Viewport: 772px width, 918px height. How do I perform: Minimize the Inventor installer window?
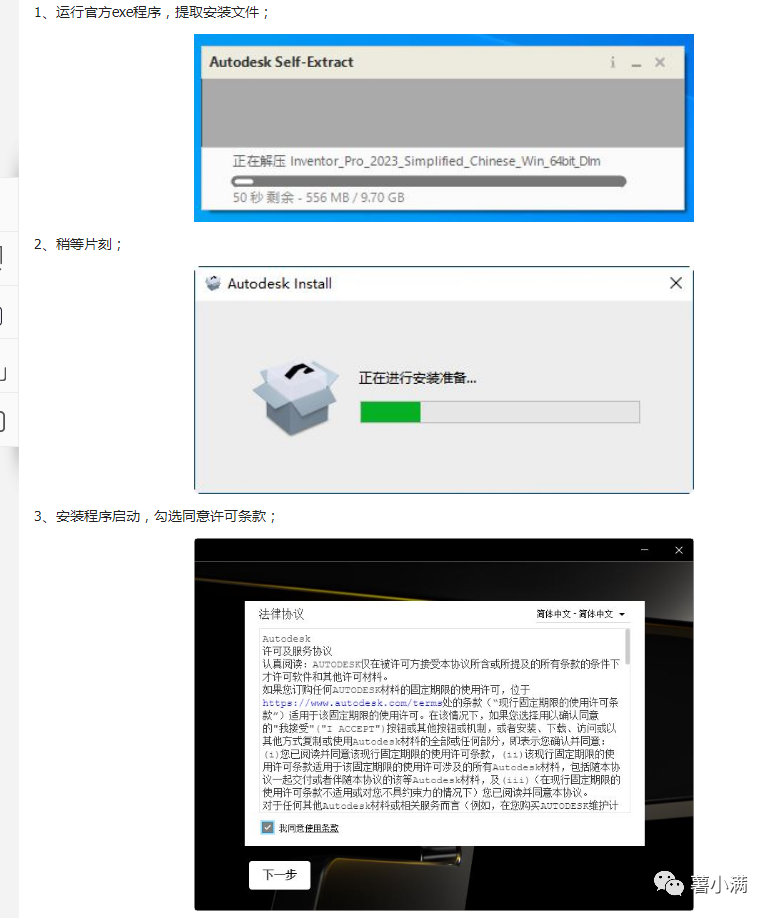pos(644,550)
